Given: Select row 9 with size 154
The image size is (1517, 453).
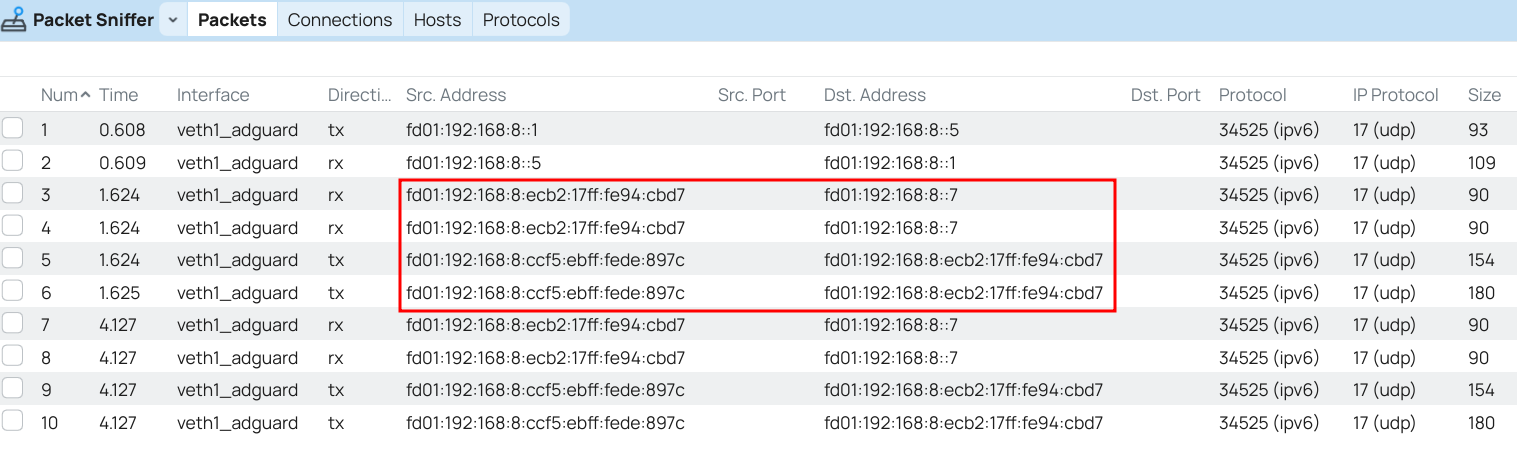Looking at the screenshot, I should 758,390.
